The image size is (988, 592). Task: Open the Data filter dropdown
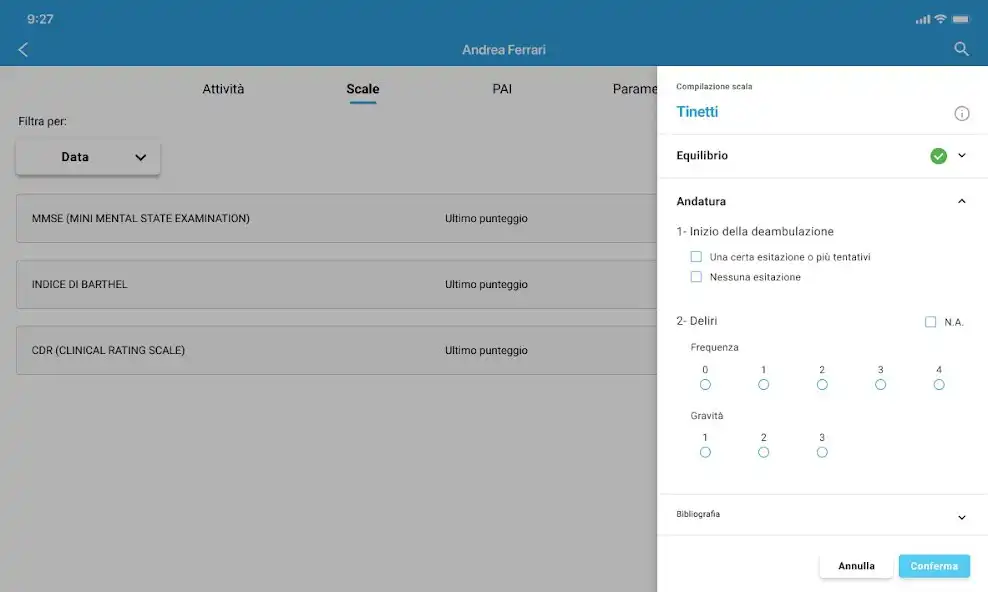pos(88,157)
